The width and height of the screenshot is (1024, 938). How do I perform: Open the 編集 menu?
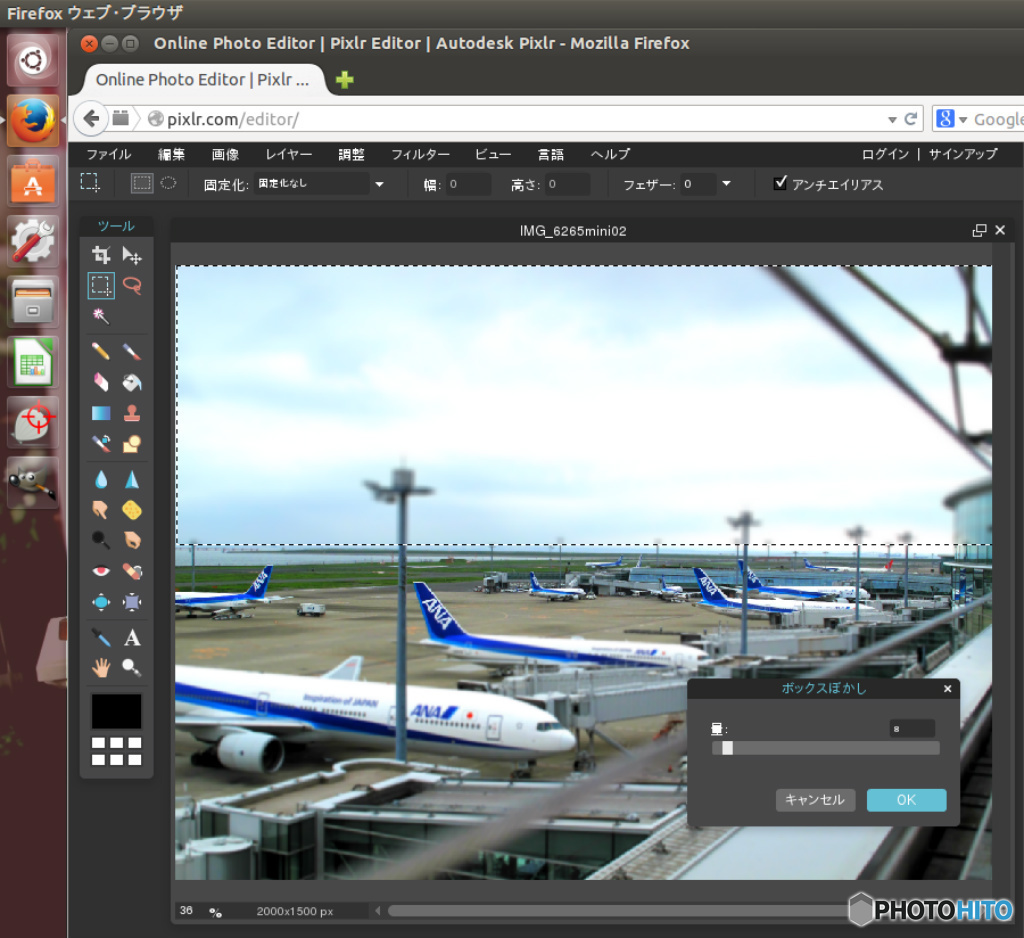[171, 154]
